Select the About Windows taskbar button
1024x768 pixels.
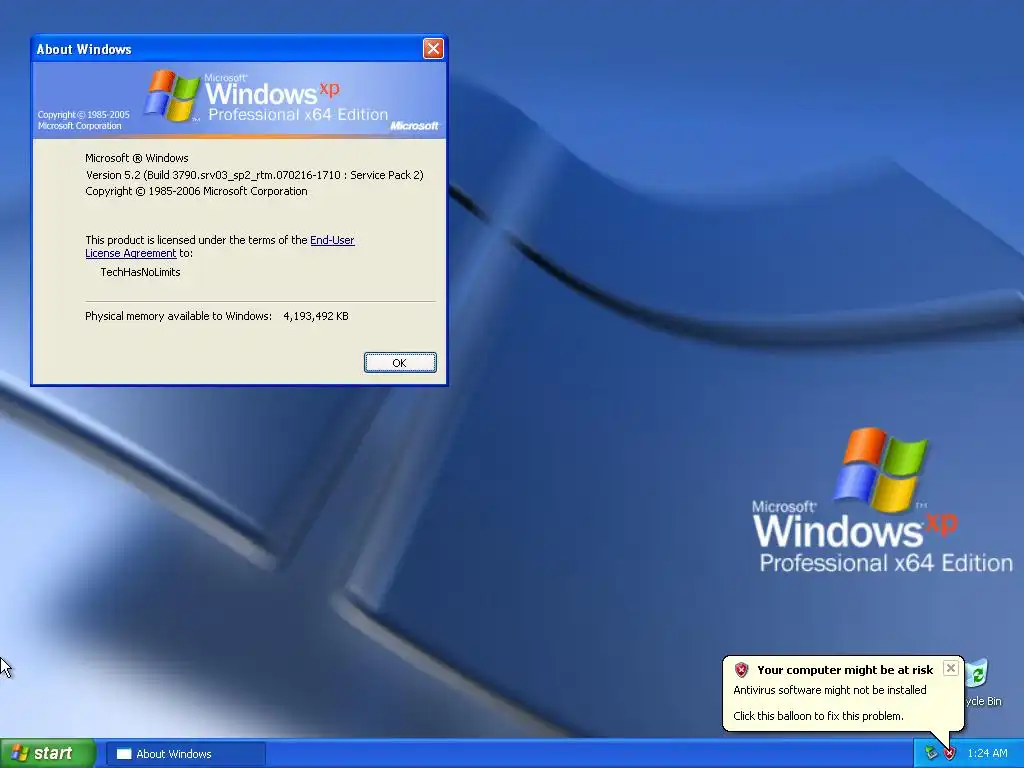point(185,754)
